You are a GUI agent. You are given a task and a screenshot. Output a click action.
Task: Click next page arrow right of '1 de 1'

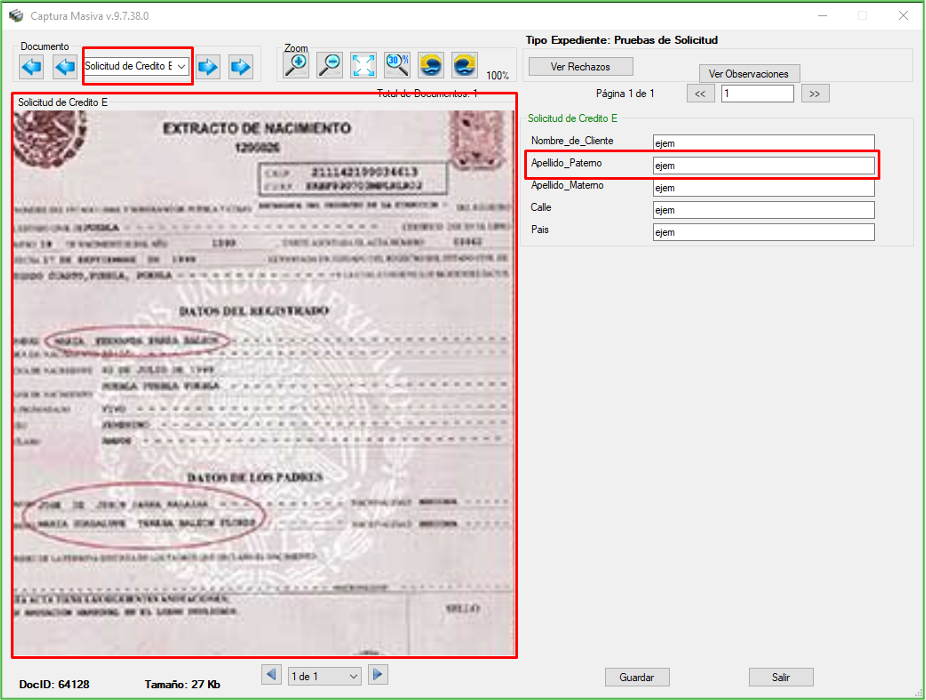click(377, 675)
